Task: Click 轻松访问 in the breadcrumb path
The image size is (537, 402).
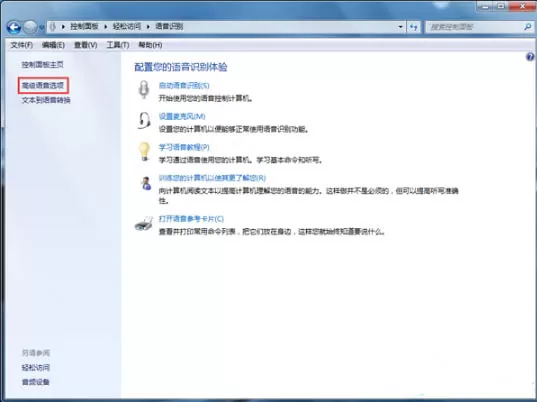Action: [x=127, y=27]
